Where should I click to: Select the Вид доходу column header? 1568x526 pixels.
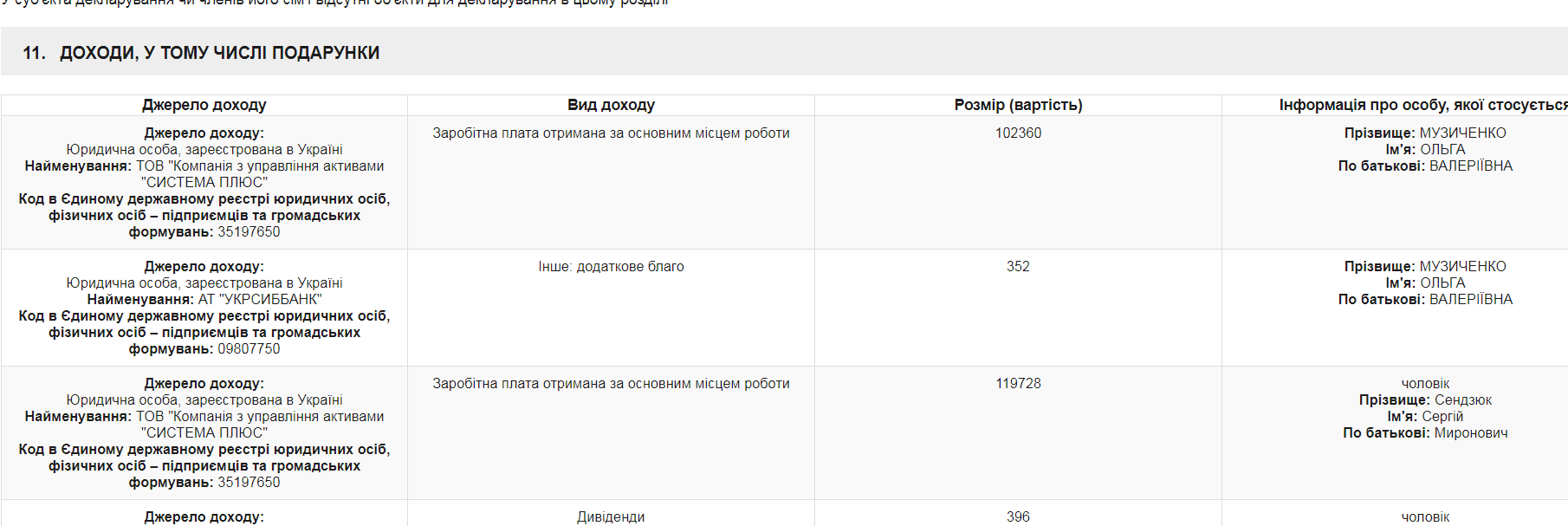click(x=611, y=105)
